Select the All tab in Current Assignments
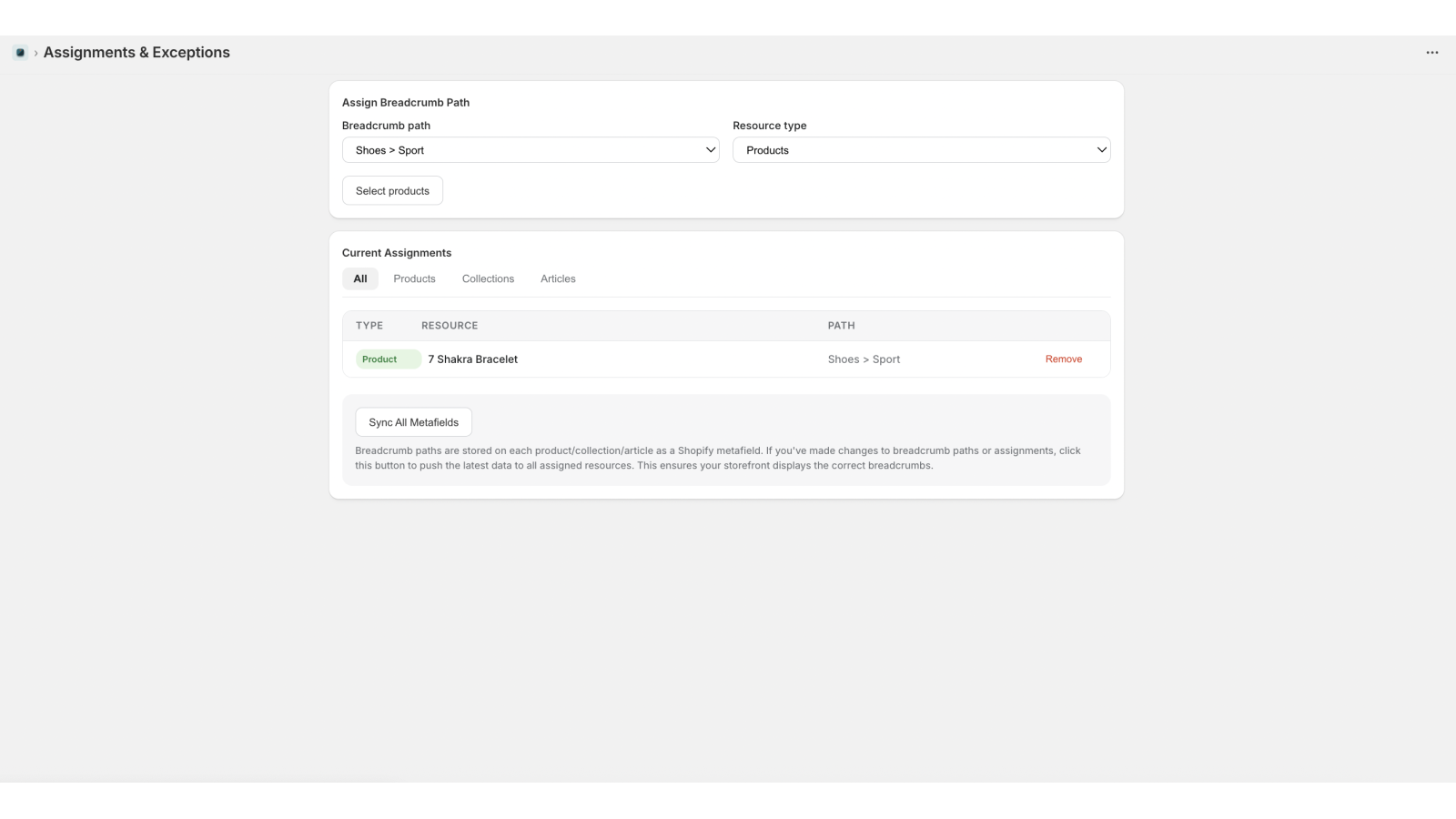 pyautogui.click(x=359, y=278)
